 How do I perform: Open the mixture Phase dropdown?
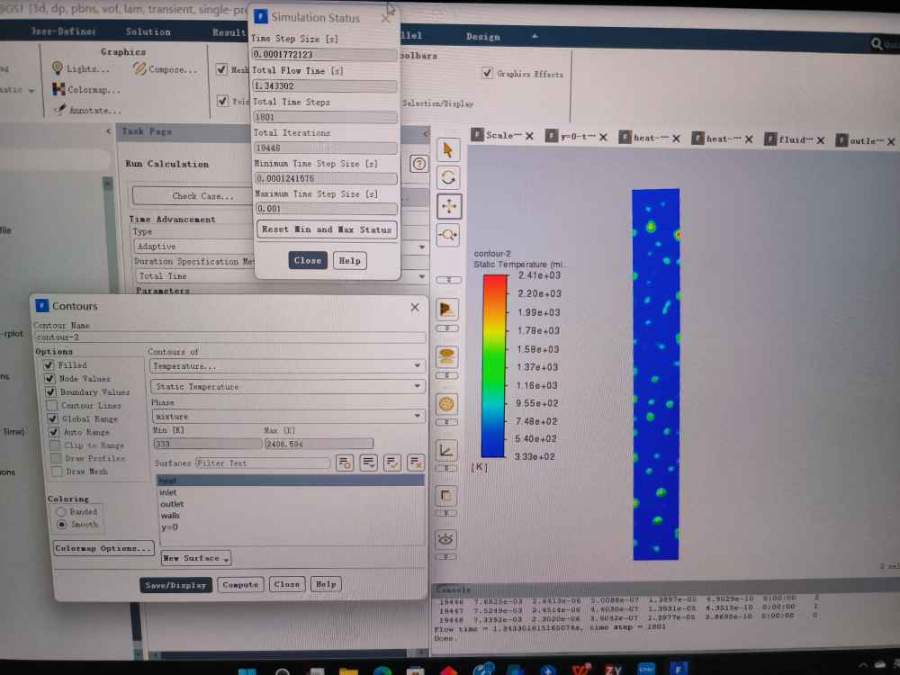288,416
